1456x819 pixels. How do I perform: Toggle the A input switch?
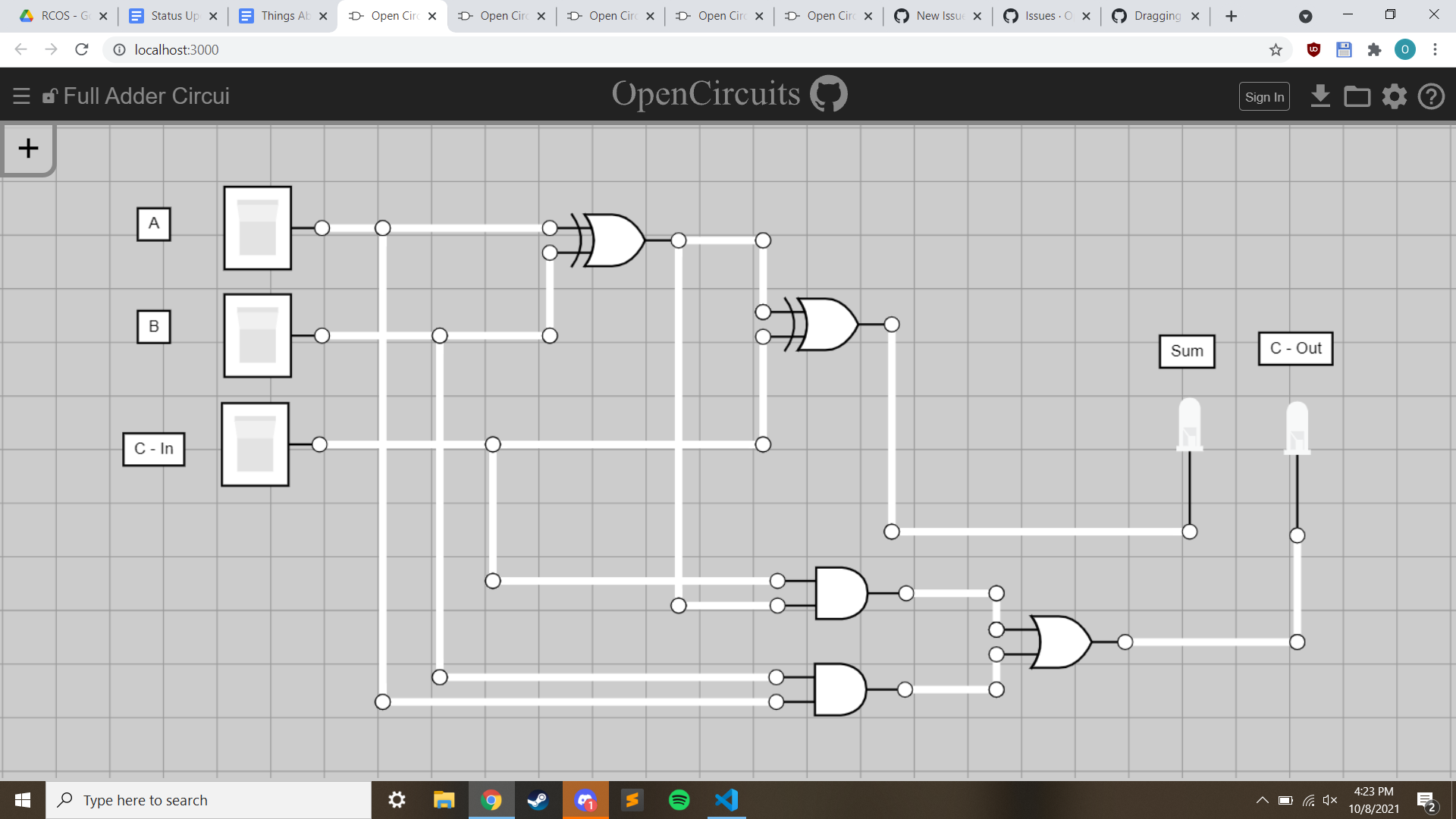pos(257,227)
